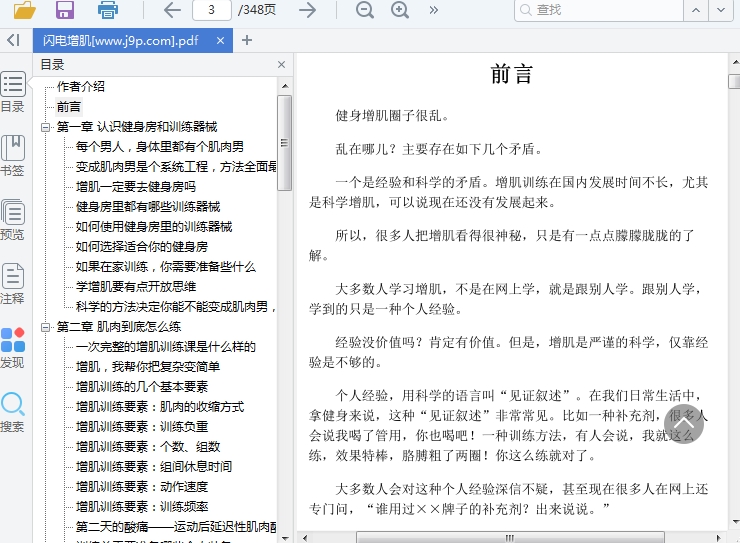Open the 搜索 search sidebar panel
Viewport: 740px width, 543px height.
click(13, 412)
